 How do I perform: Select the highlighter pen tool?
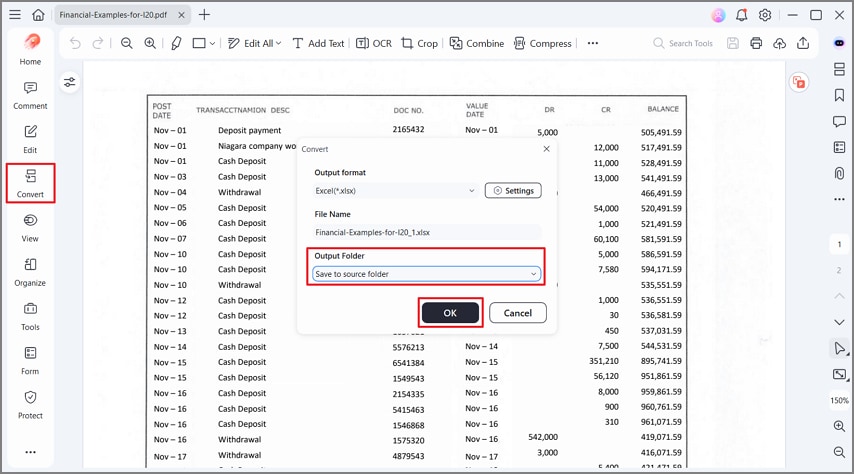(x=176, y=43)
